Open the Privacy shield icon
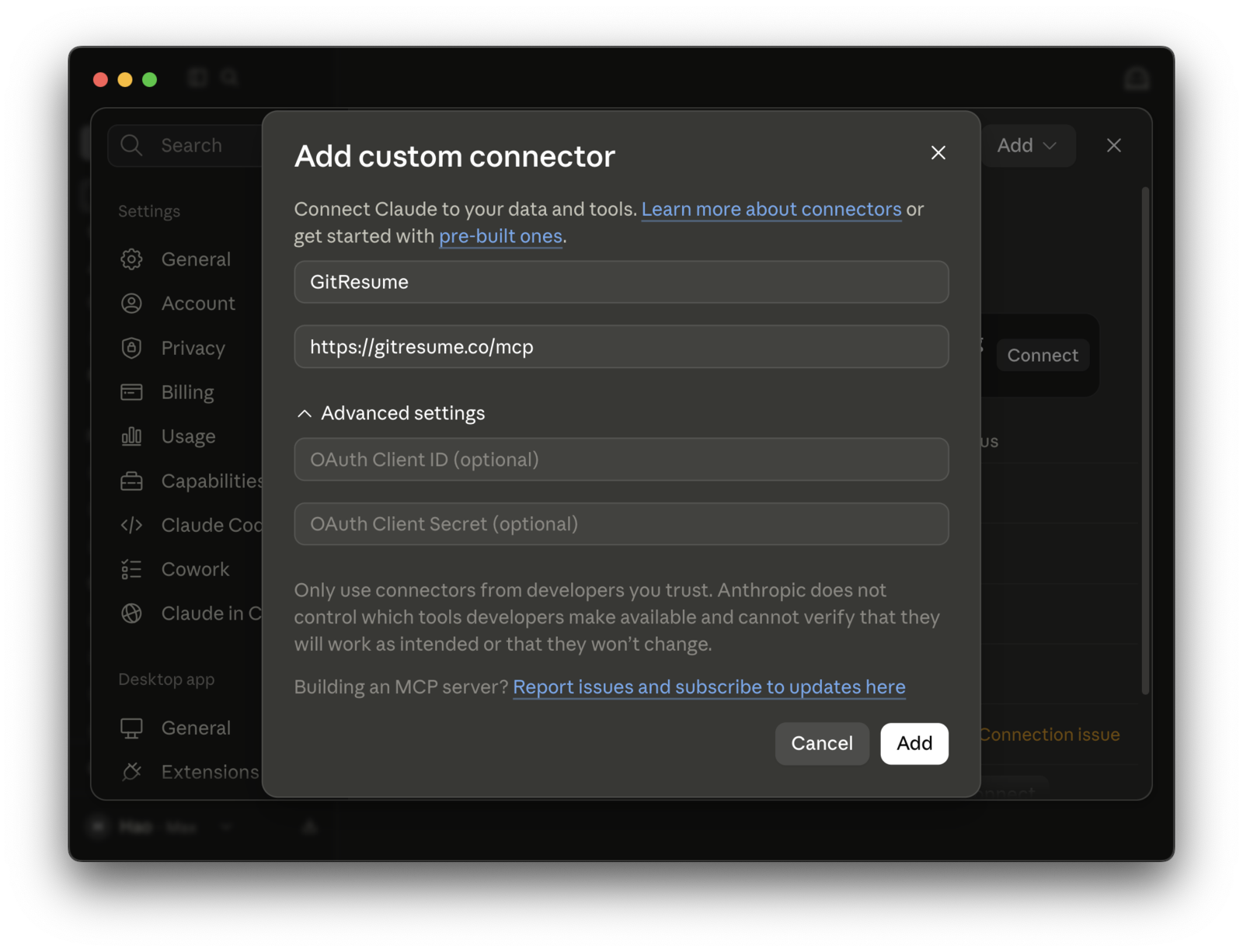Screen dimensions: 1243x952 (x=131, y=348)
